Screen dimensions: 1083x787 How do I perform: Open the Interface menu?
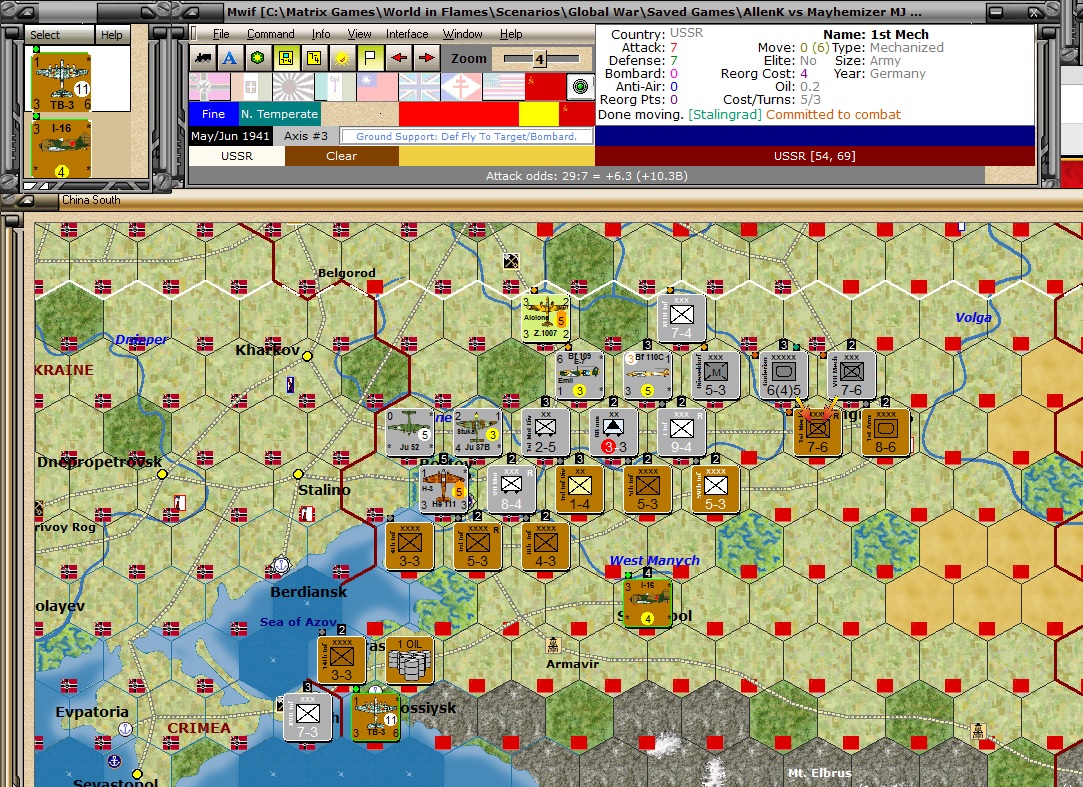coord(407,34)
